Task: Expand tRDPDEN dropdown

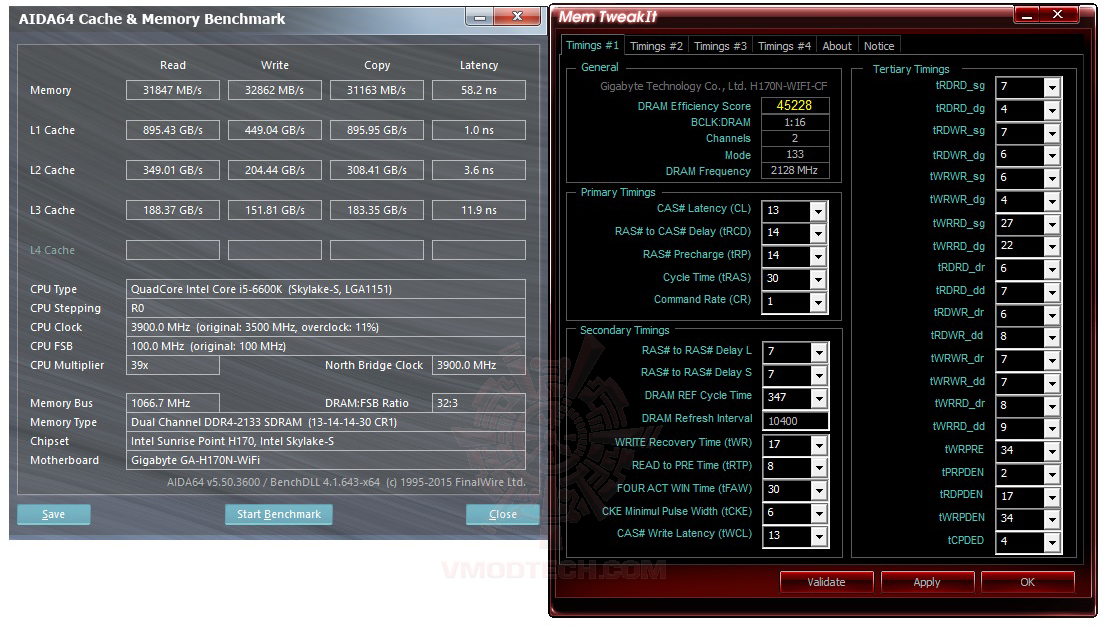Action: 1052,497
